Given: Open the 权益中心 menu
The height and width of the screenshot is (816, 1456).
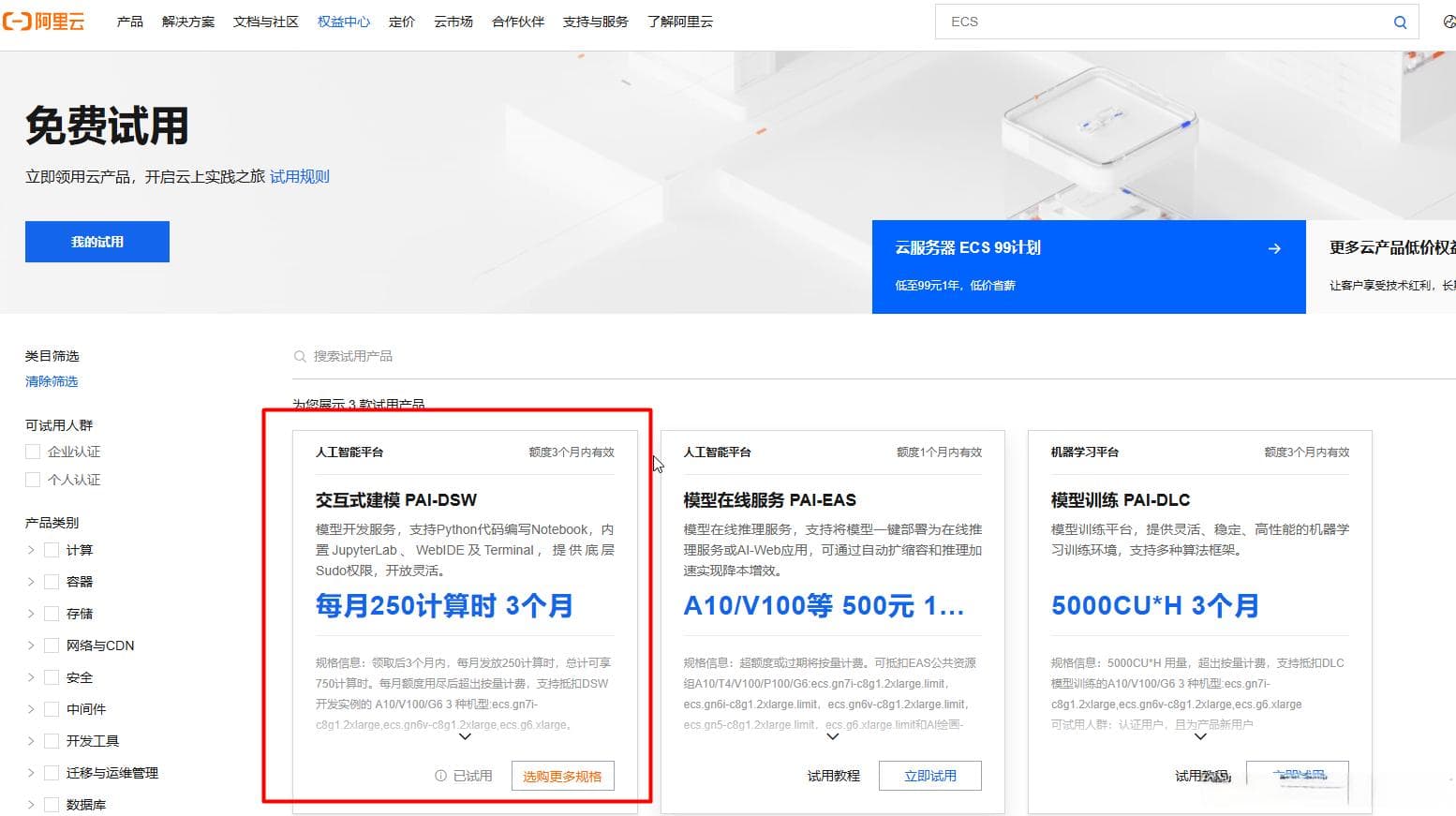Looking at the screenshot, I should point(344,22).
